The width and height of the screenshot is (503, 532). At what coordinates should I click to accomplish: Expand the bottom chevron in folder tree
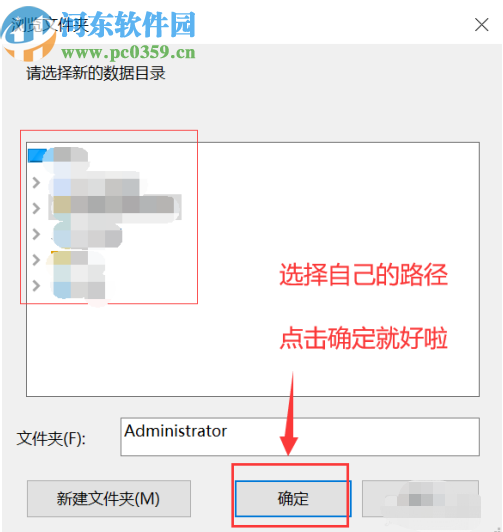[x=36, y=285]
